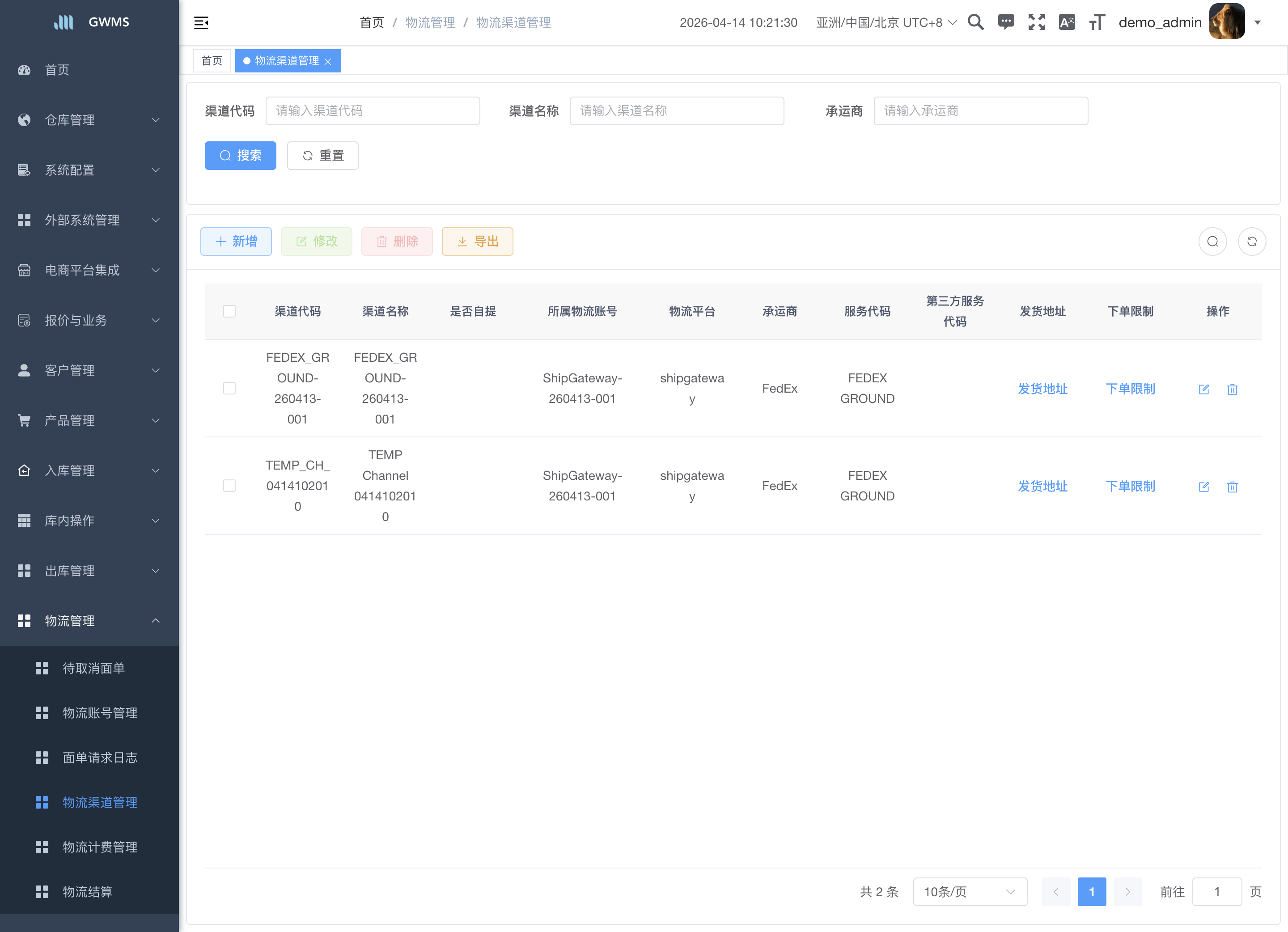Open the 10条/页 page size dropdown

(x=970, y=892)
